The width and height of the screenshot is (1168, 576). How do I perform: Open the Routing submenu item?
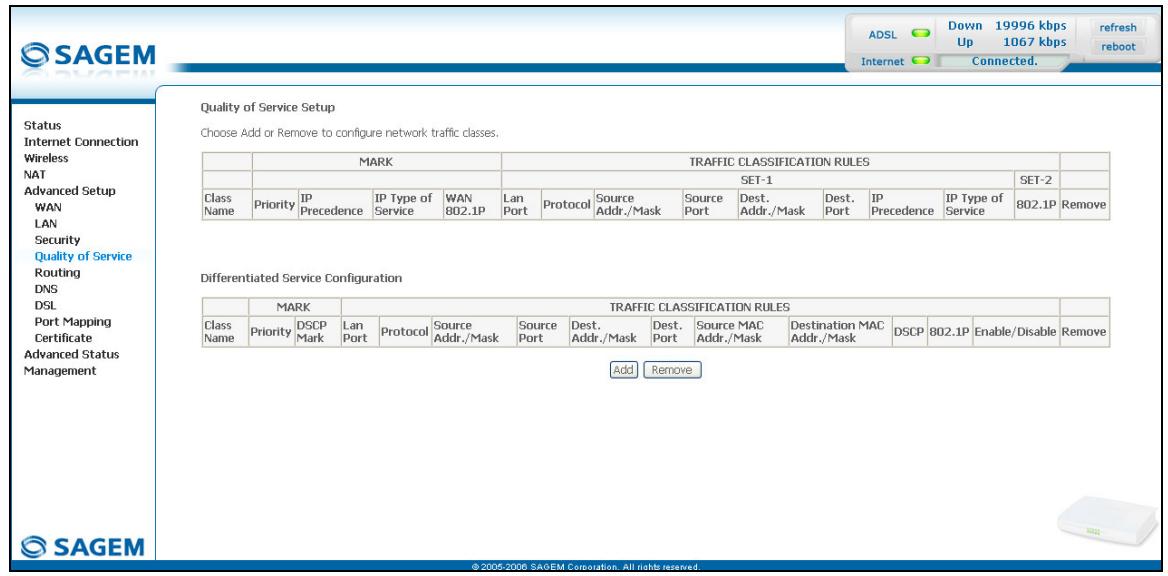point(57,273)
